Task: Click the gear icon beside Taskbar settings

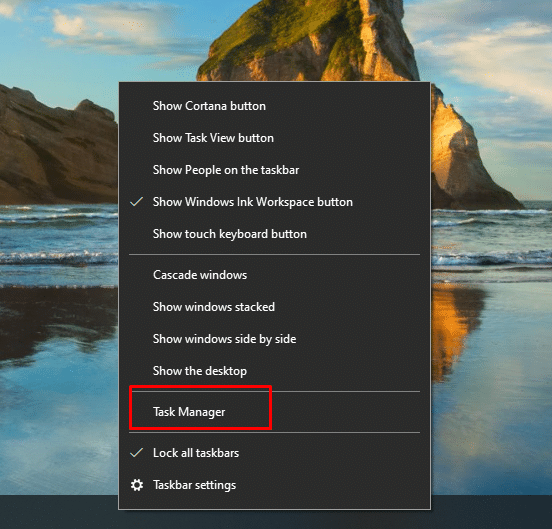Action: tap(137, 485)
